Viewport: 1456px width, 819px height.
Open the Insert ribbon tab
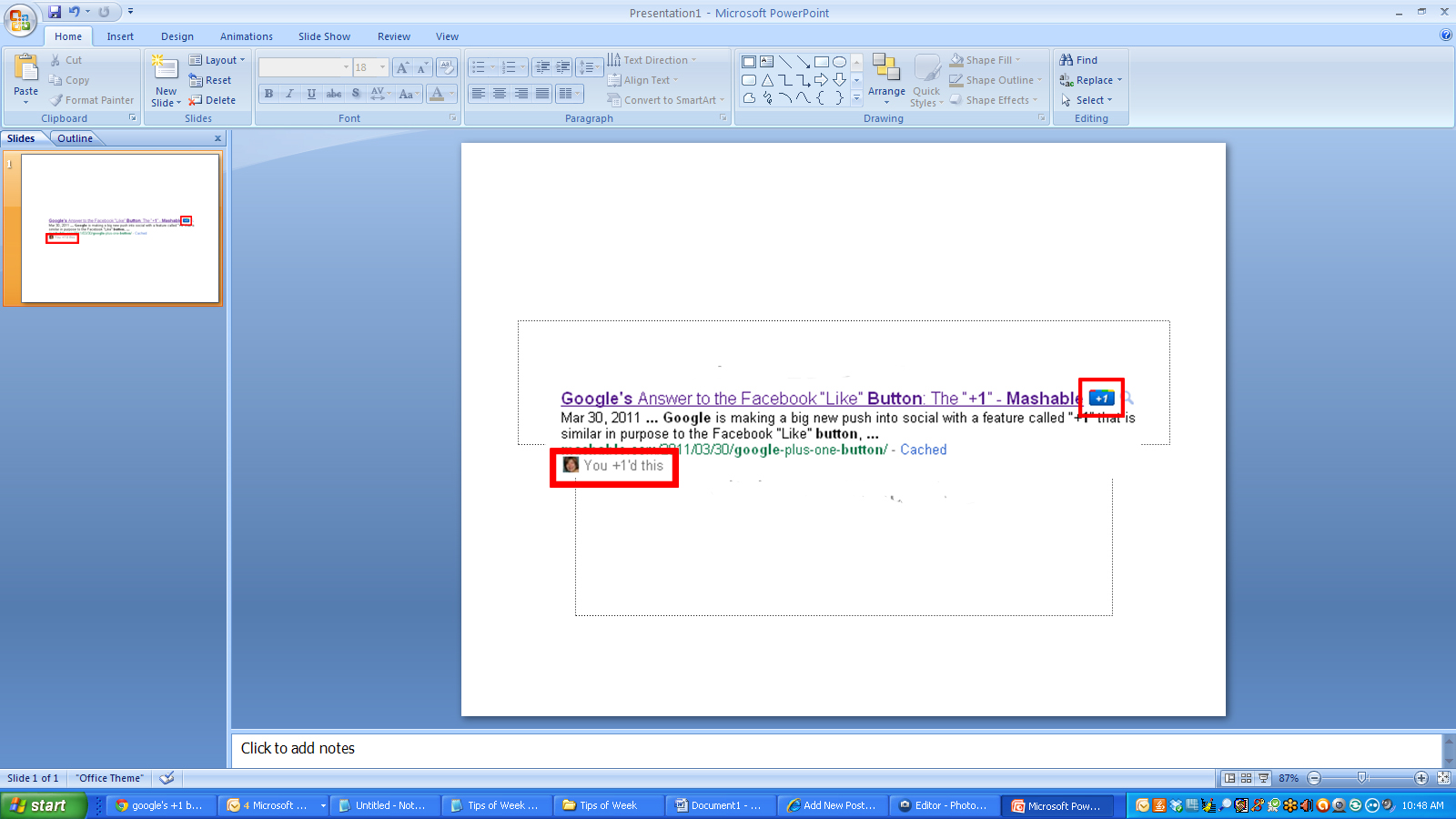click(120, 36)
